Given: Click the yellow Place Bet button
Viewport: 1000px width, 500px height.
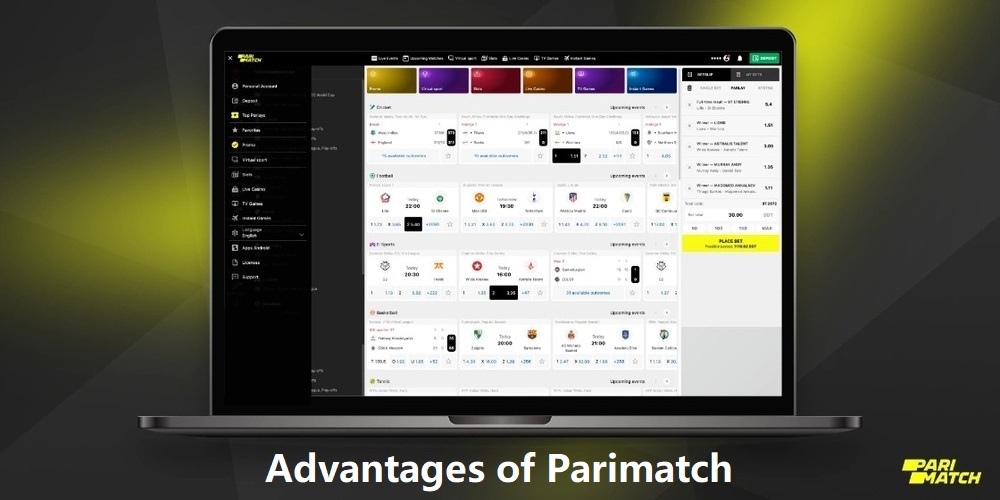Looking at the screenshot, I should [x=731, y=243].
